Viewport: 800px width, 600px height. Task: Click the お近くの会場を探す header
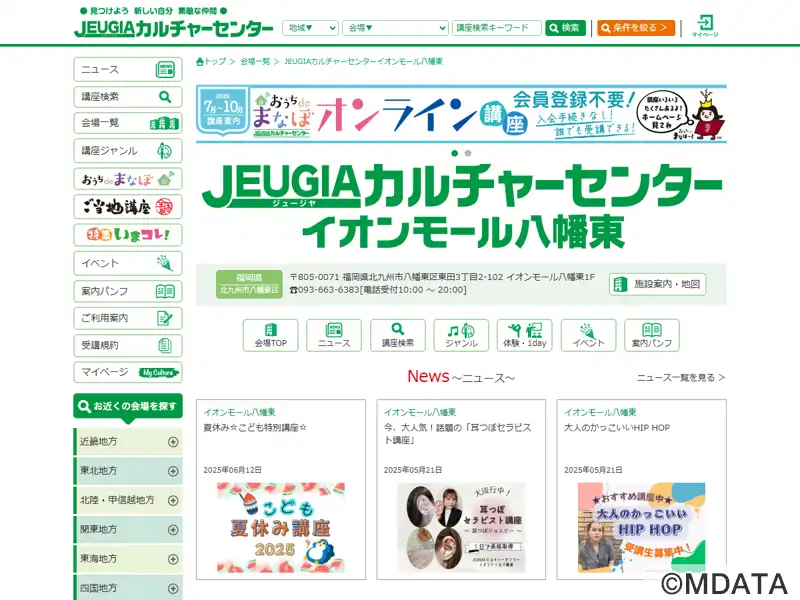click(x=128, y=407)
